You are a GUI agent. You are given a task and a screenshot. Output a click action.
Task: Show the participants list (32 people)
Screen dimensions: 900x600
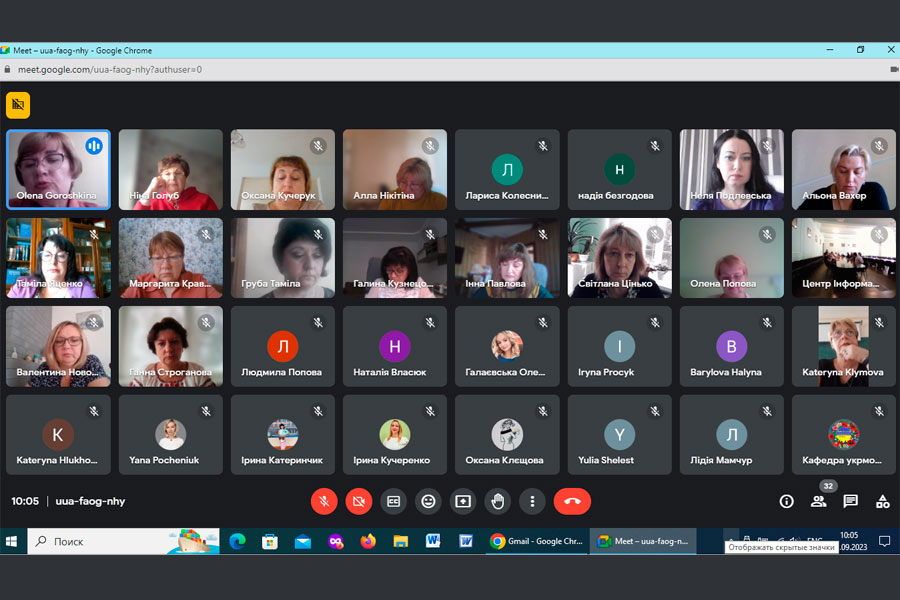click(818, 501)
